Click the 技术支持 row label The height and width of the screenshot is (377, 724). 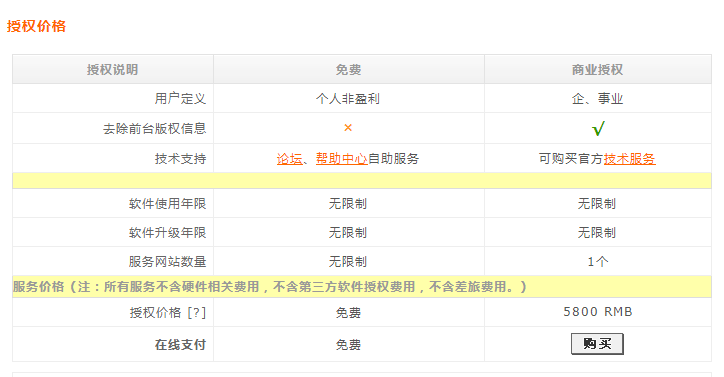pyautogui.click(x=180, y=159)
